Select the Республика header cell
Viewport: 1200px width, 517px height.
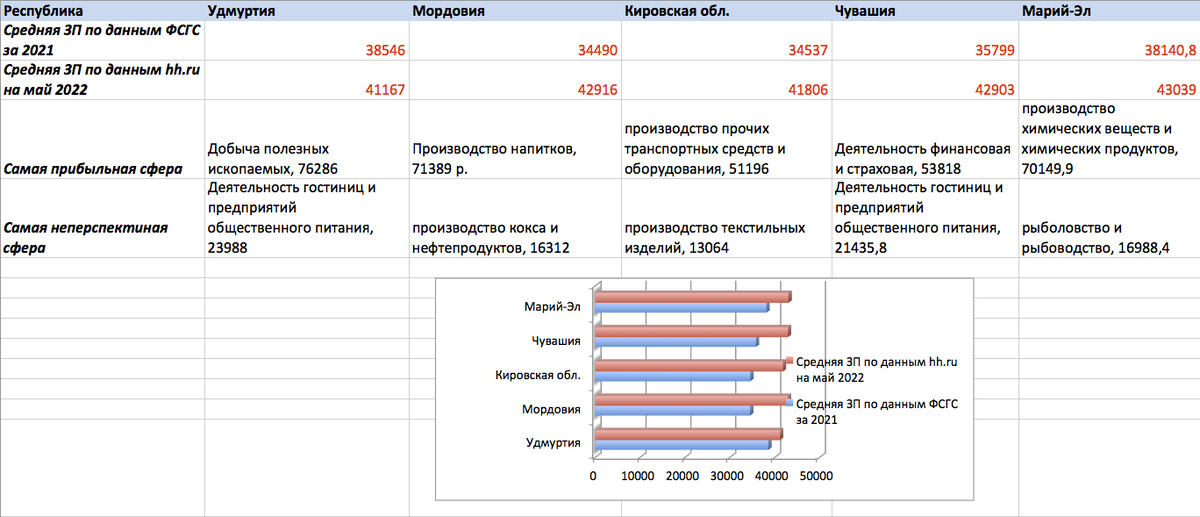click(102, 10)
